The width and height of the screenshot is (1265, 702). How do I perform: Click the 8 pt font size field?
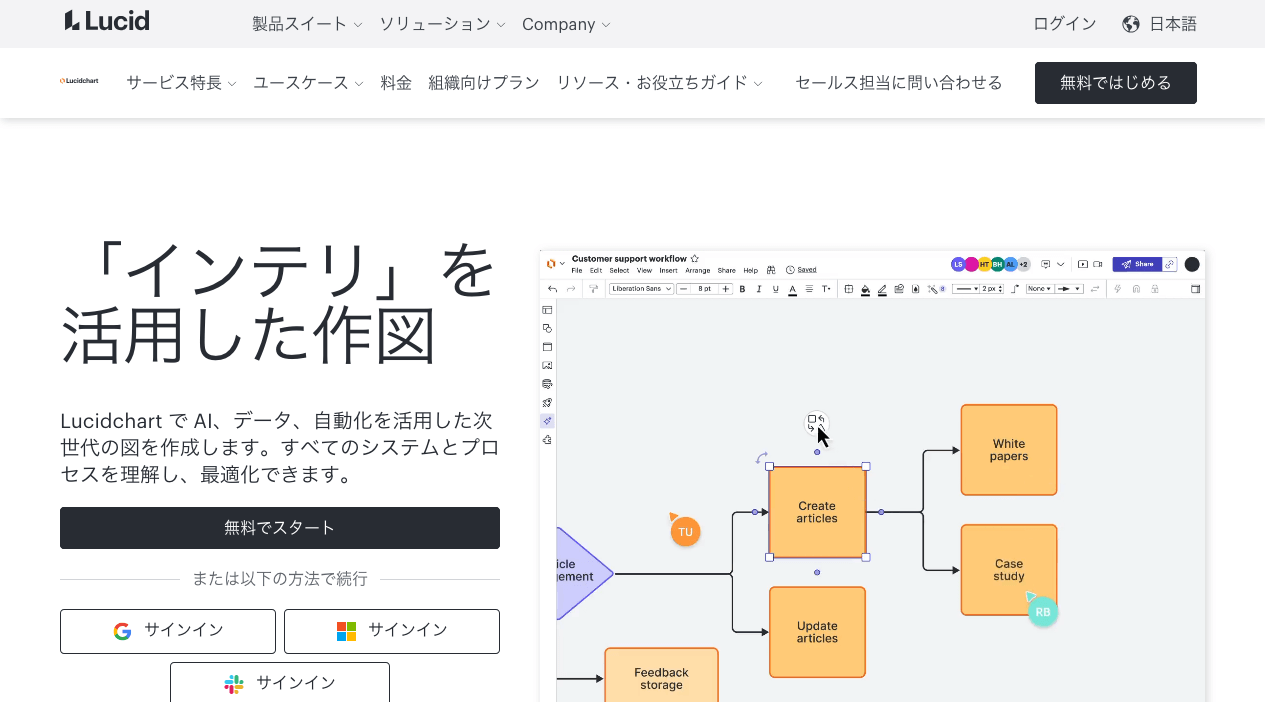pos(705,289)
